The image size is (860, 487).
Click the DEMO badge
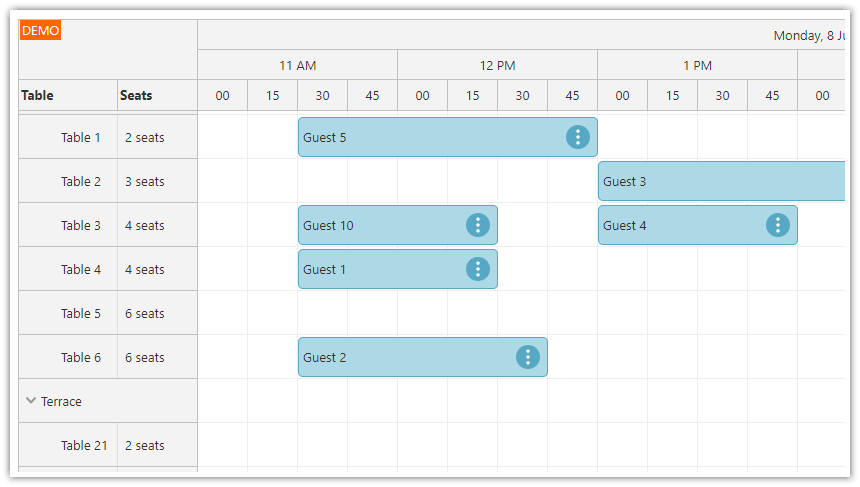pos(41,31)
